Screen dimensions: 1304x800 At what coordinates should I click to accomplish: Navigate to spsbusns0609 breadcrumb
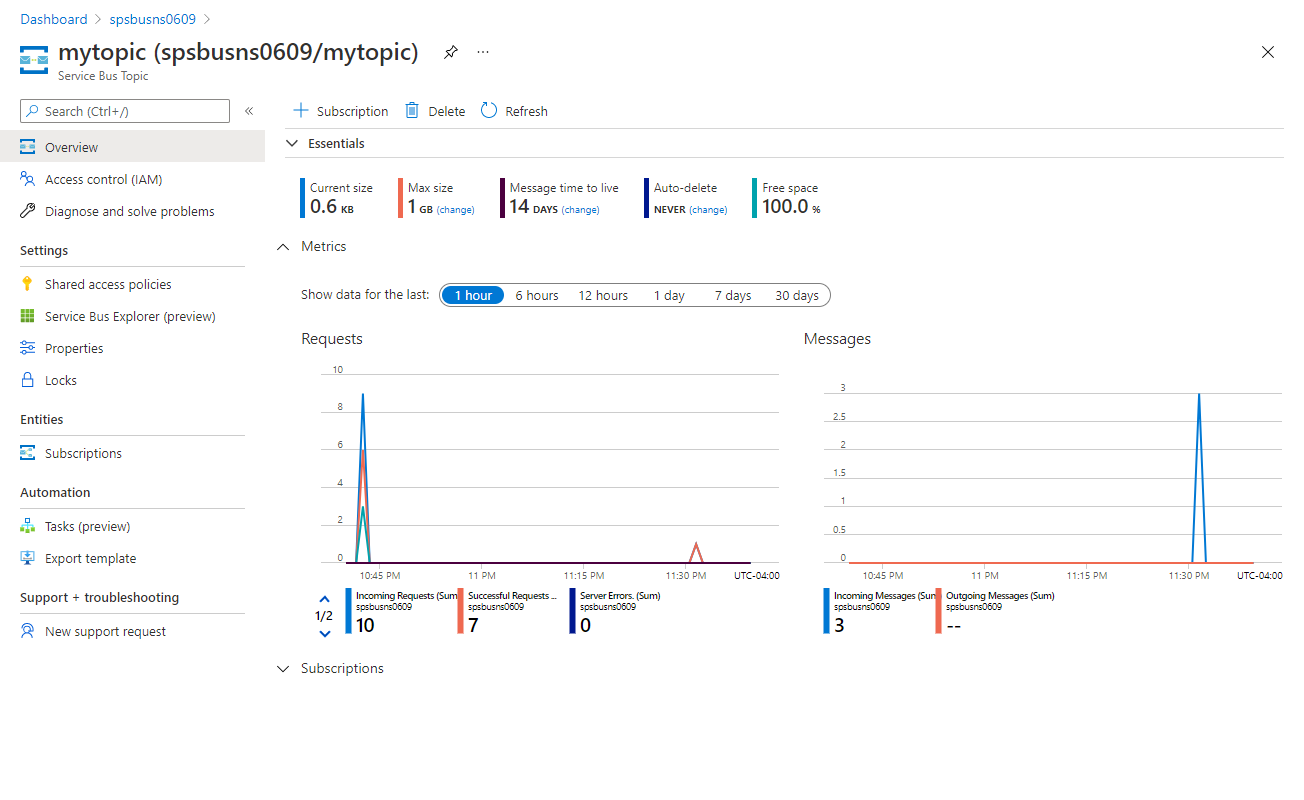click(x=153, y=19)
